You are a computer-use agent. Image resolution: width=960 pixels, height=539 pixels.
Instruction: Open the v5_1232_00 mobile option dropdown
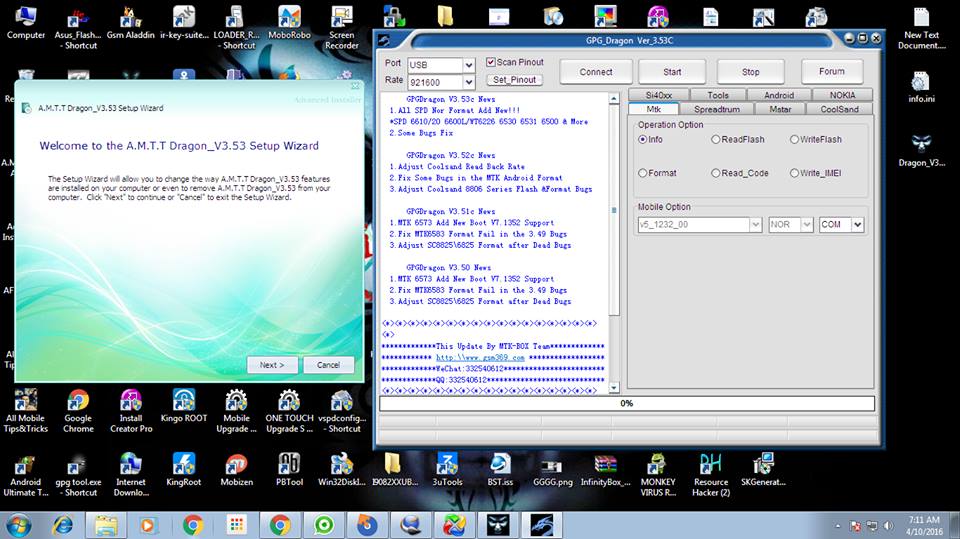pos(756,225)
